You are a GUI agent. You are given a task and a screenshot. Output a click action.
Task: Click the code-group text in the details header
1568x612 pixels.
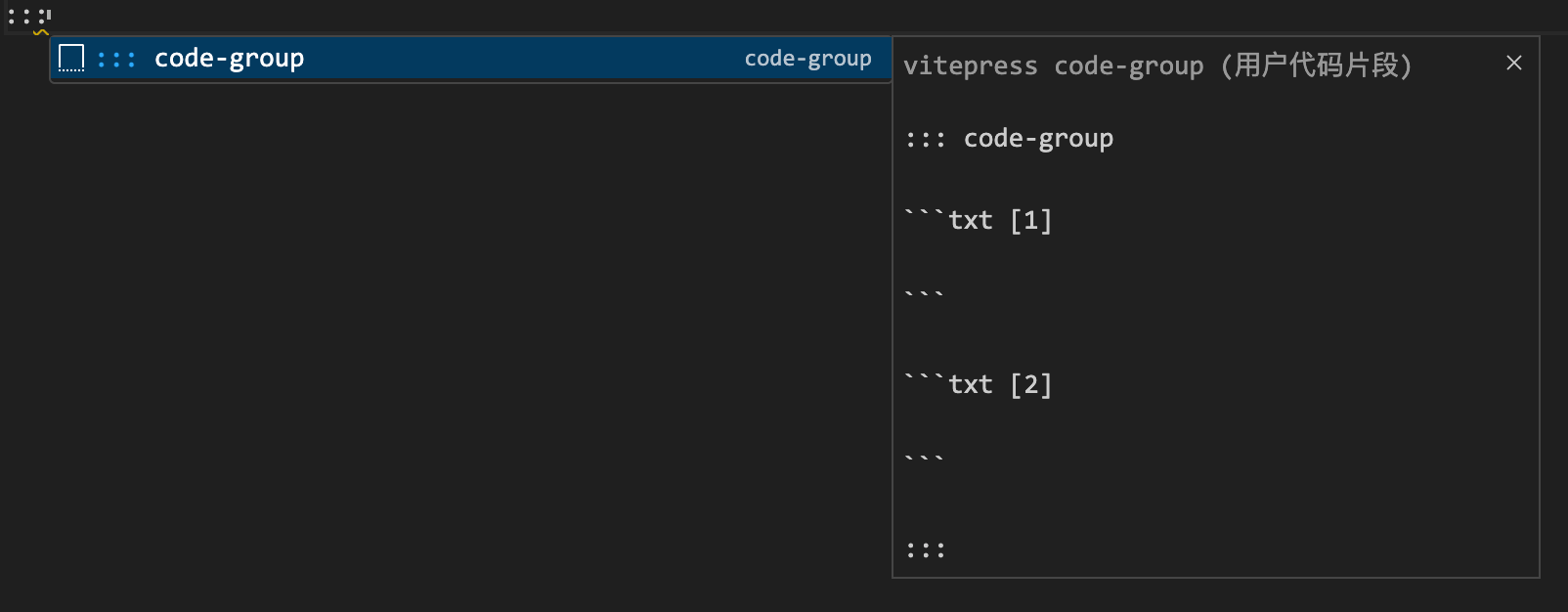[x=1128, y=66]
